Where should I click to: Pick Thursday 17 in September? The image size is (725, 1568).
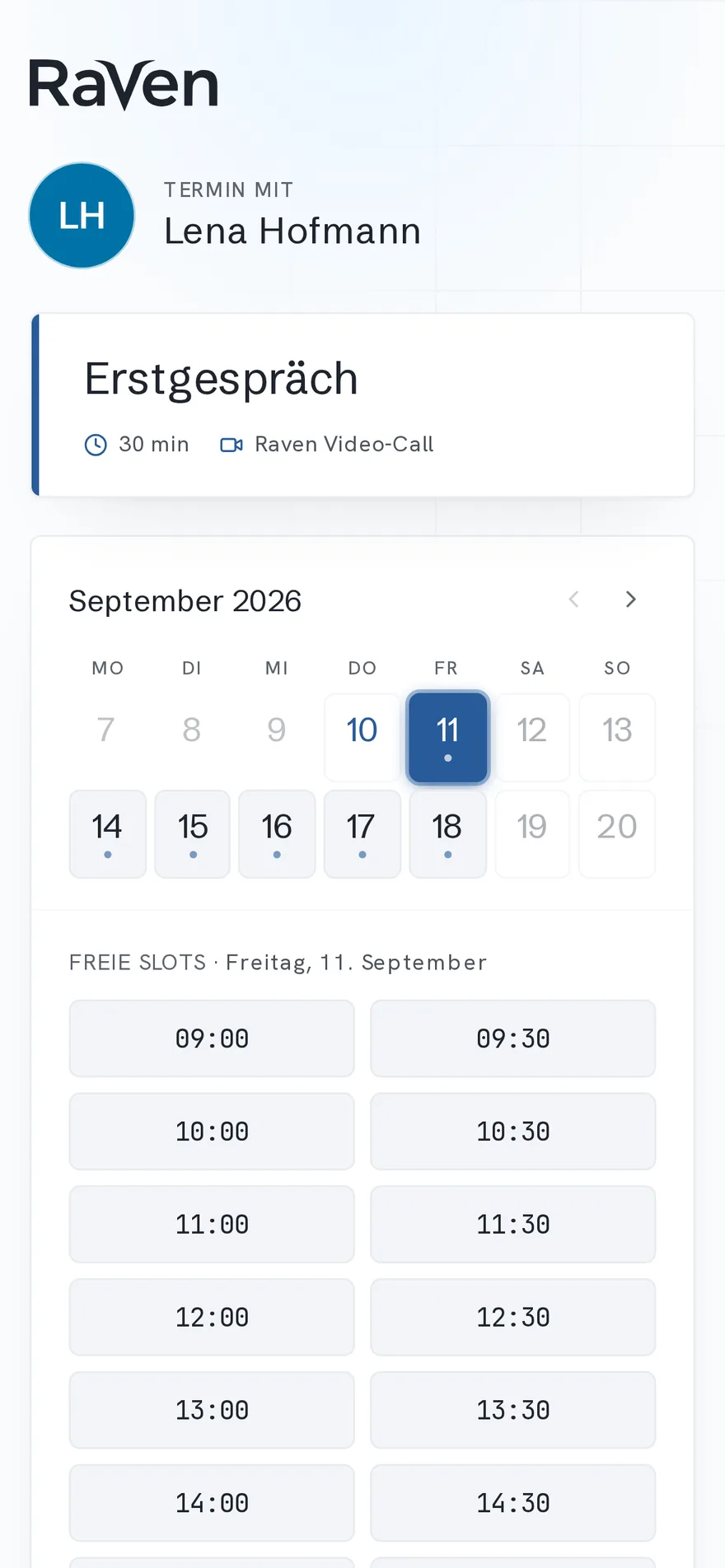(x=362, y=834)
